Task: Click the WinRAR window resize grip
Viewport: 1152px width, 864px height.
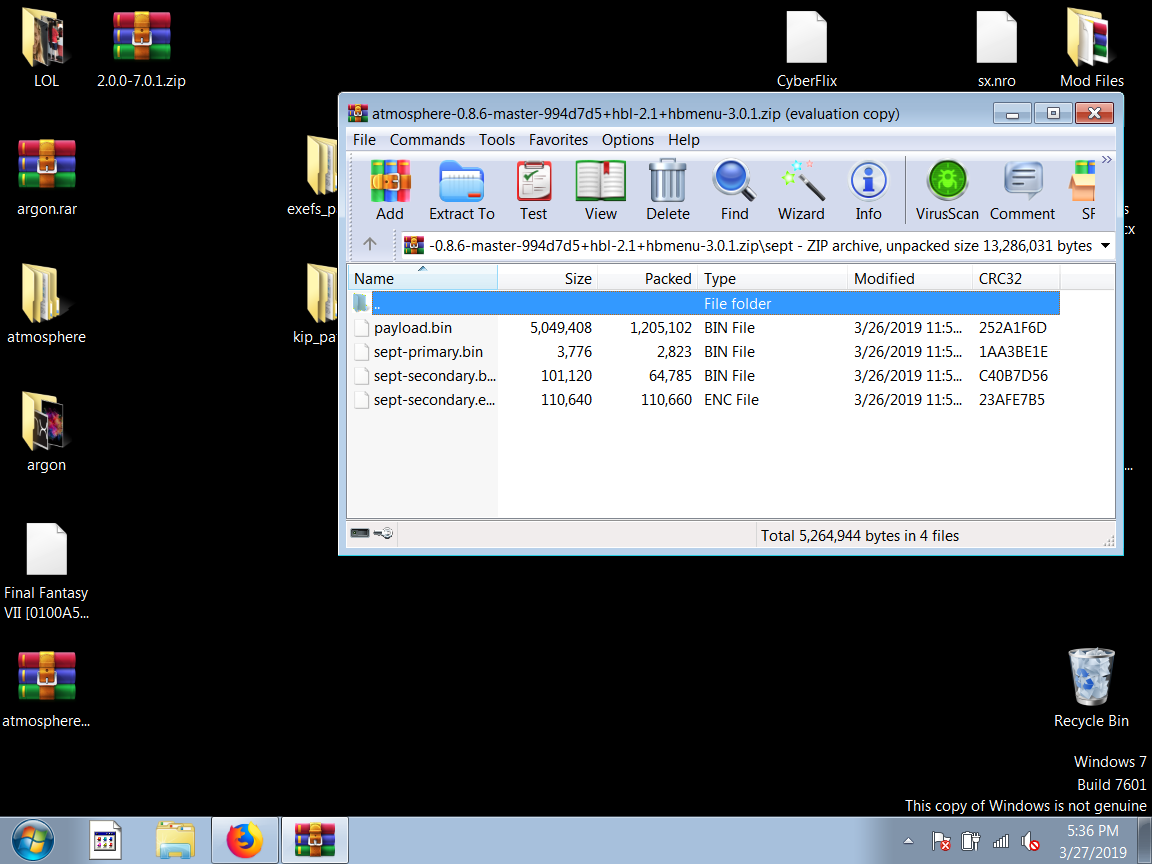Action: (x=1109, y=541)
